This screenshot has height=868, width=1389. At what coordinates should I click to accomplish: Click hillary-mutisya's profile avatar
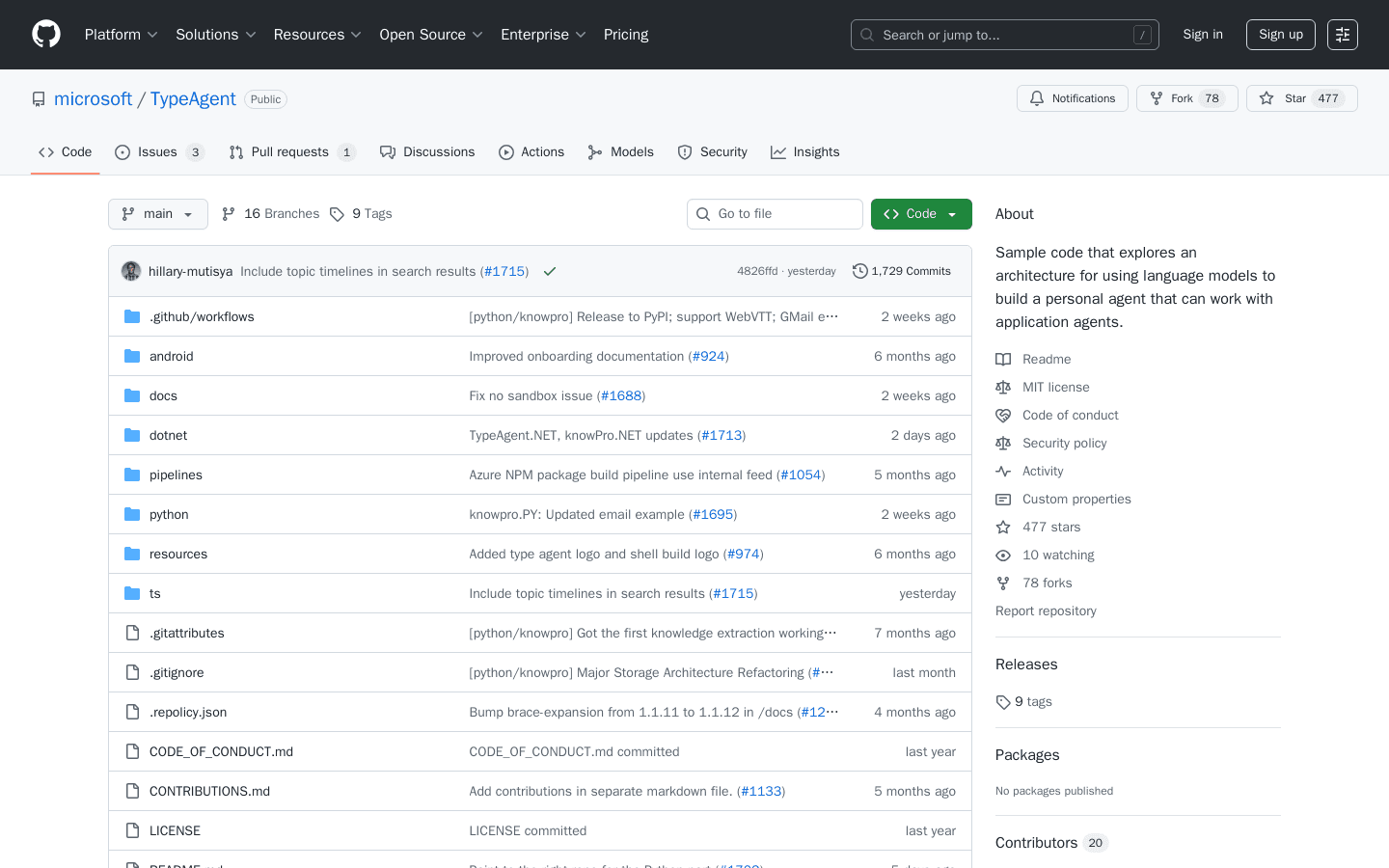coord(130,271)
